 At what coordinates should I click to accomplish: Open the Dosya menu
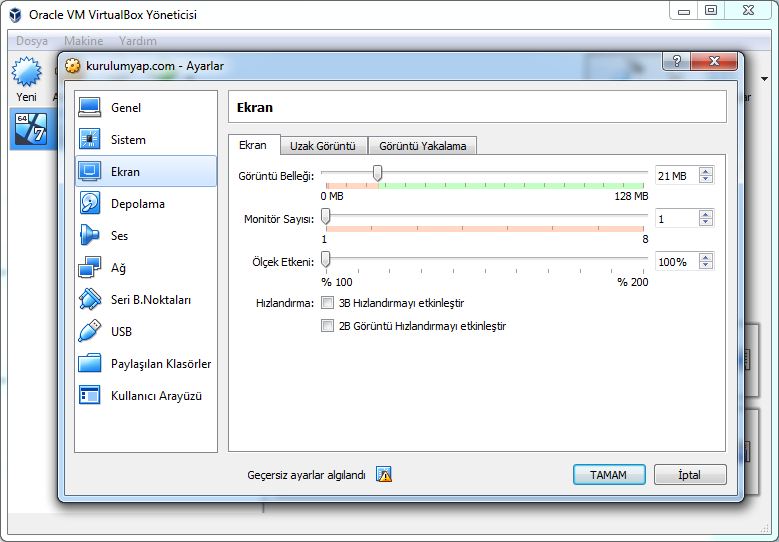pos(32,41)
